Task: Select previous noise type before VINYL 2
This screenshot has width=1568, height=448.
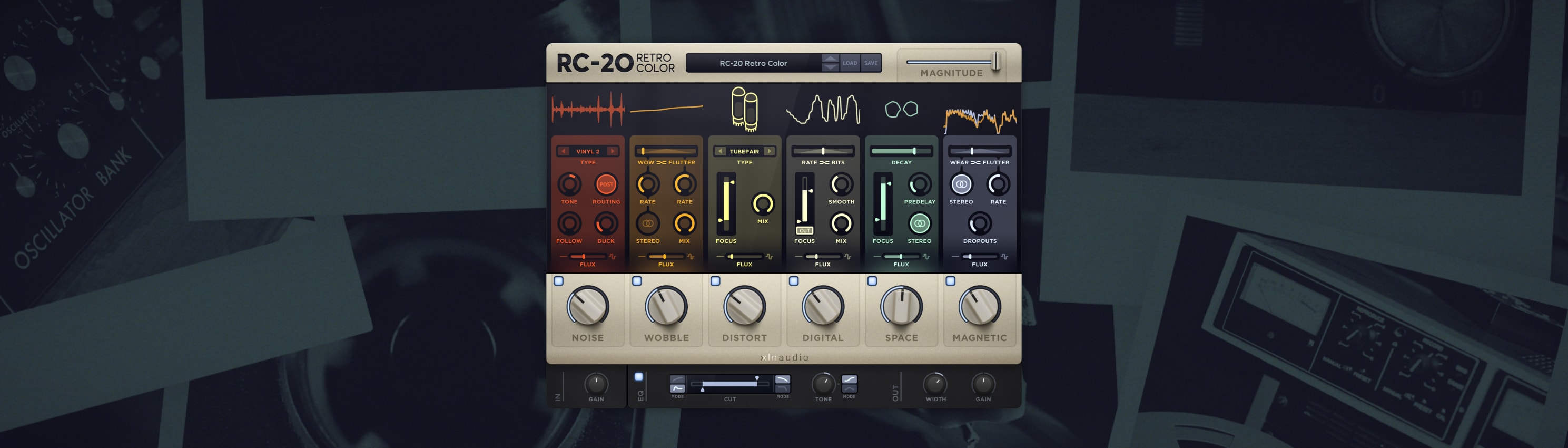Action: coord(564,151)
